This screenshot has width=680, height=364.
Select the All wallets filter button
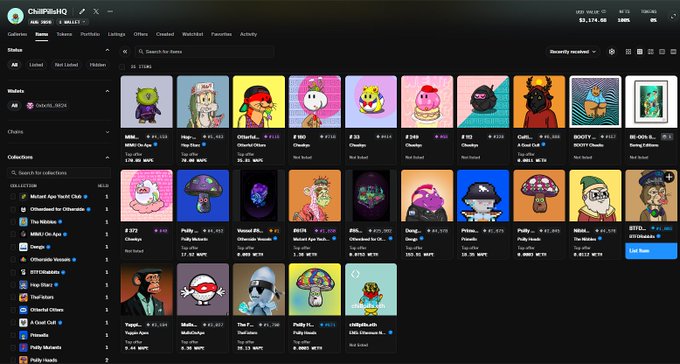tap(14, 105)
